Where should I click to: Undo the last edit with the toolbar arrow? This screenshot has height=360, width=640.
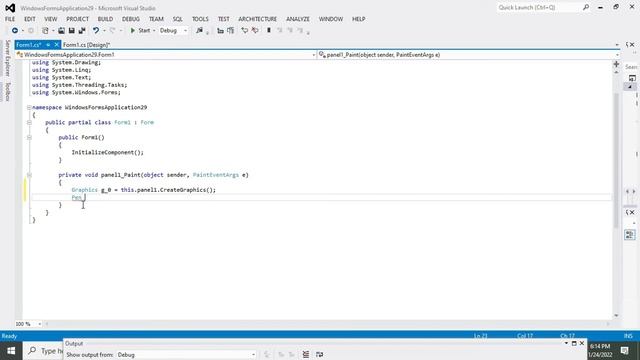coord(96,31)
